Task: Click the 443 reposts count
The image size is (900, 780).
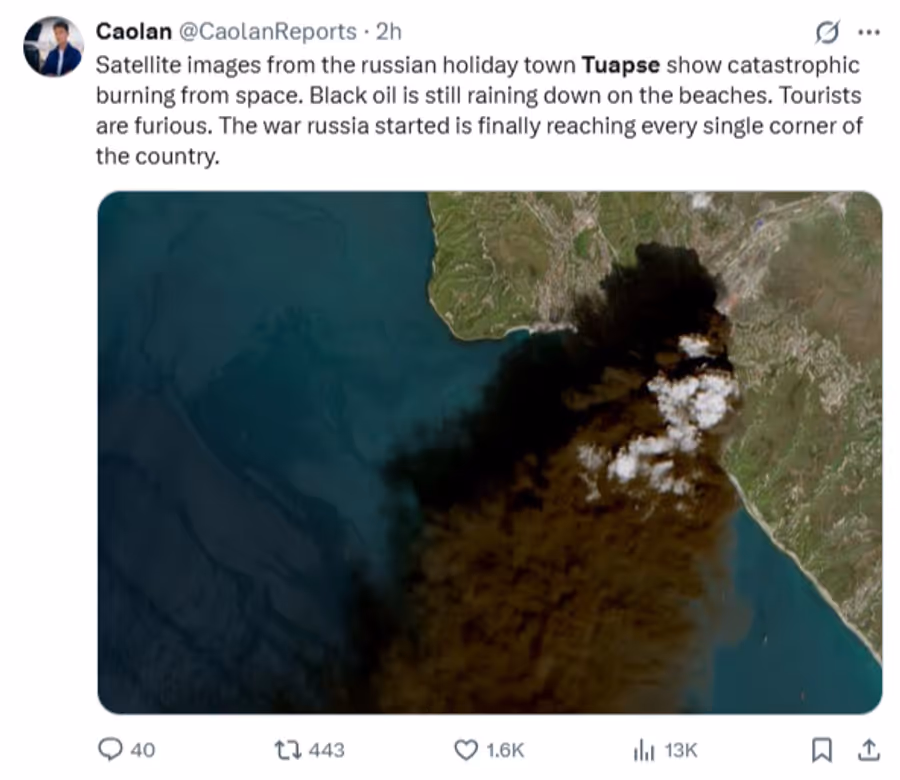Action: [x=326, y=749]
